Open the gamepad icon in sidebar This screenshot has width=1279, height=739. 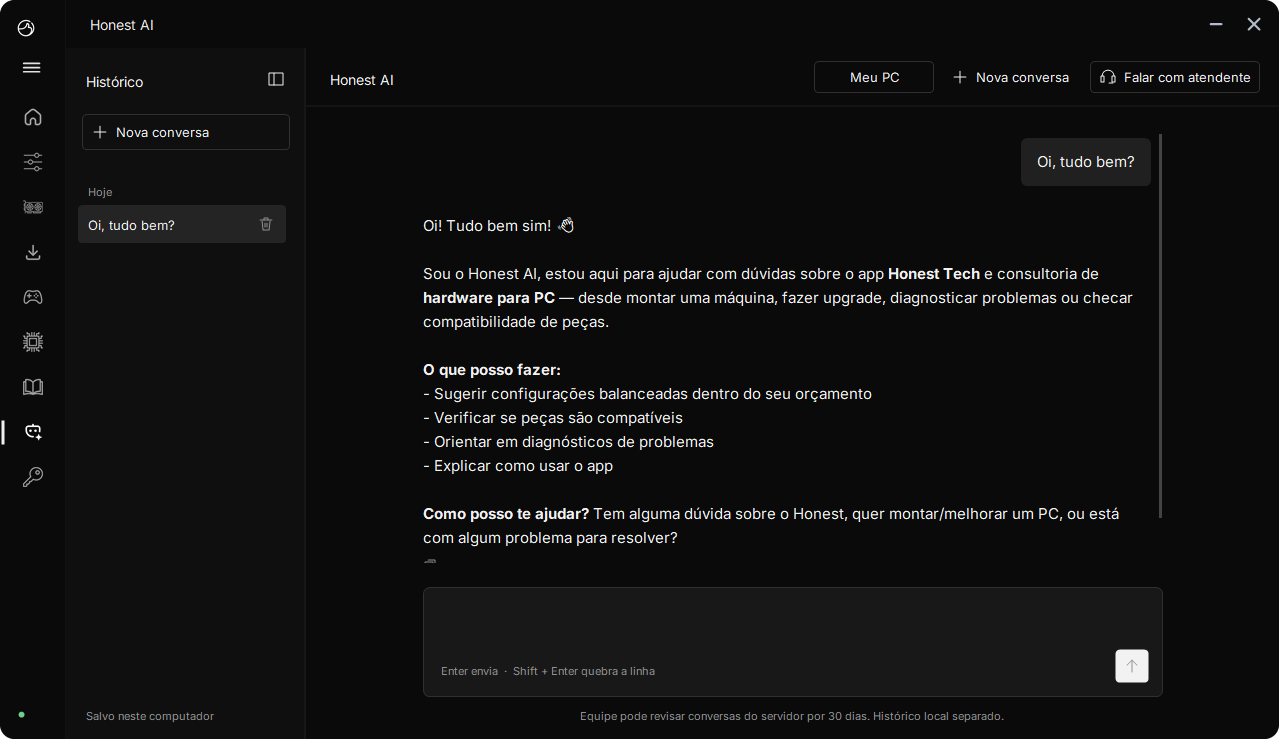[x=33, y=297]
